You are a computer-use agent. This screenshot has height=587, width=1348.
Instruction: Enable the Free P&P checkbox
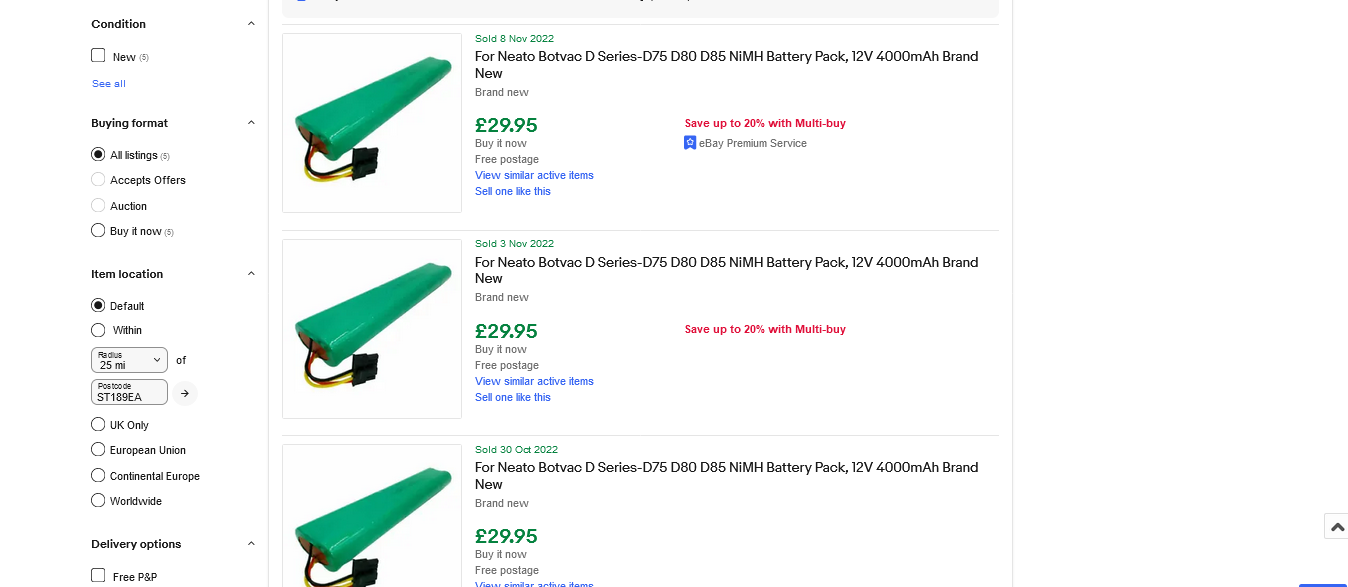click(98, 575)
